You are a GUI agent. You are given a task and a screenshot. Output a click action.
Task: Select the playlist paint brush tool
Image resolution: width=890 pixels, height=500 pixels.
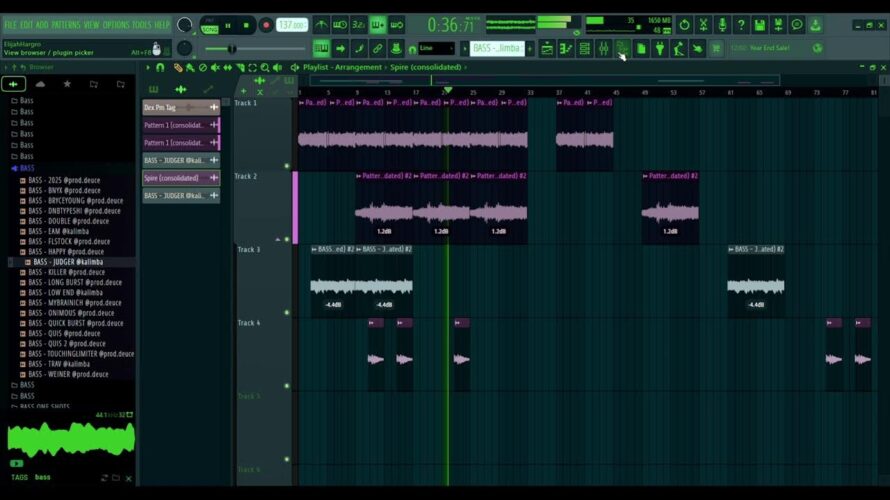[190, 68]
